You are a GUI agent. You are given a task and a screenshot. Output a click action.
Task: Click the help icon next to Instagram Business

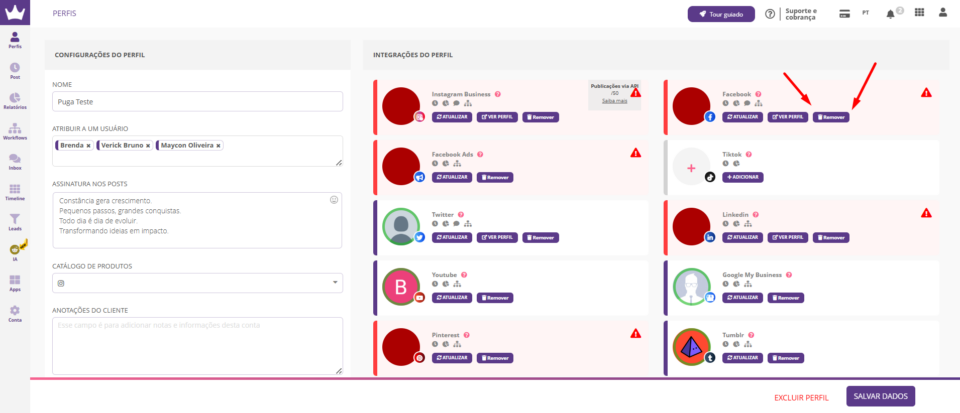pos(498,94)
